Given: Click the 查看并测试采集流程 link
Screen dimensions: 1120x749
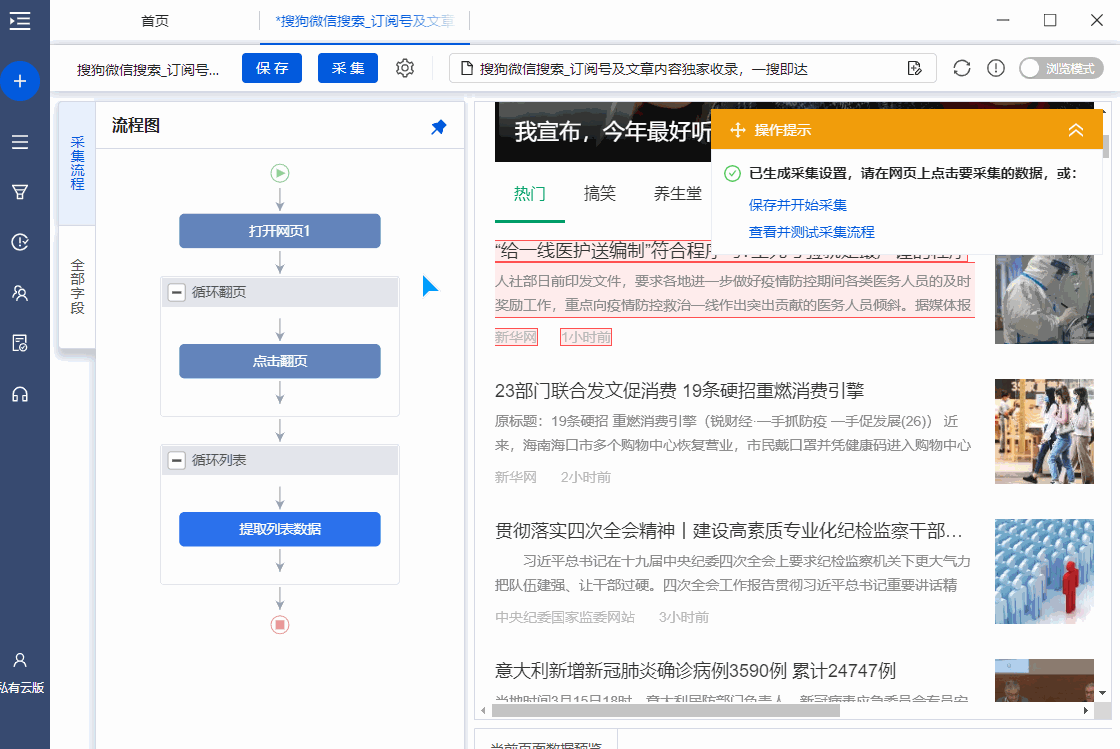Looking at the screenshot, I should [811, 232].
